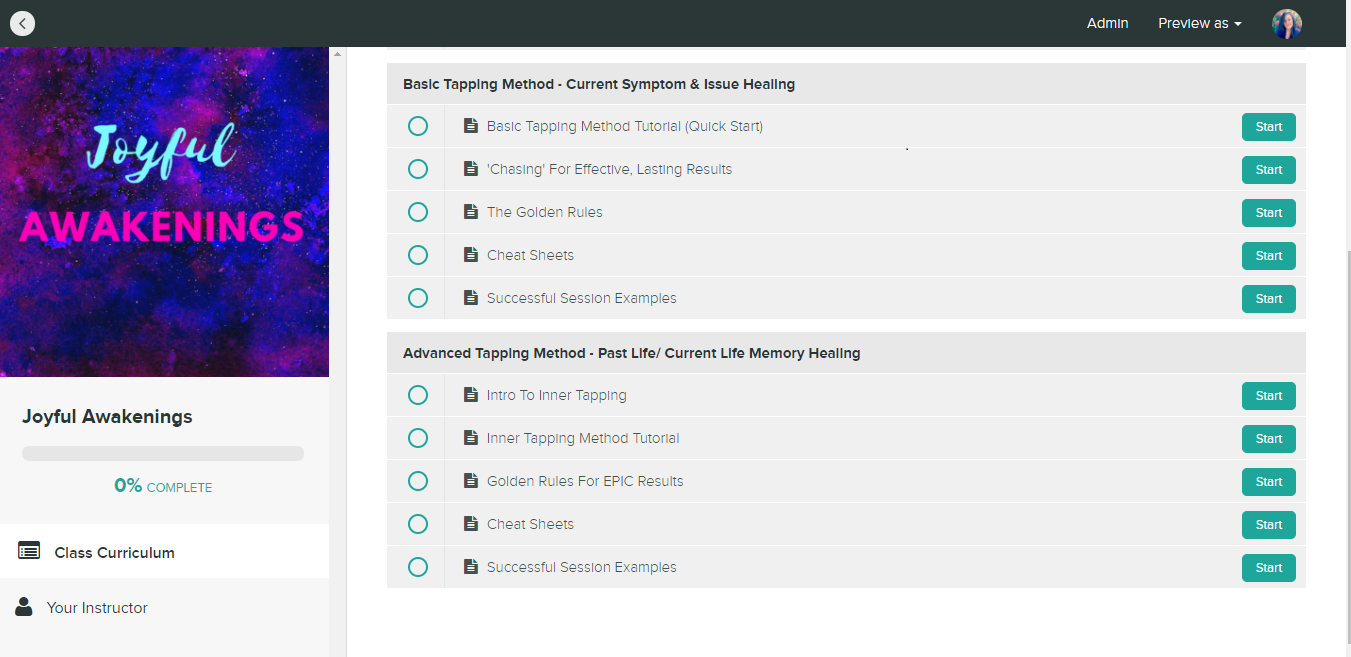Viewport: 1351px width, 657px height.
Task: Toggle completion circle for Advanced section Cheat Sheets
Action: pos(418,524)
